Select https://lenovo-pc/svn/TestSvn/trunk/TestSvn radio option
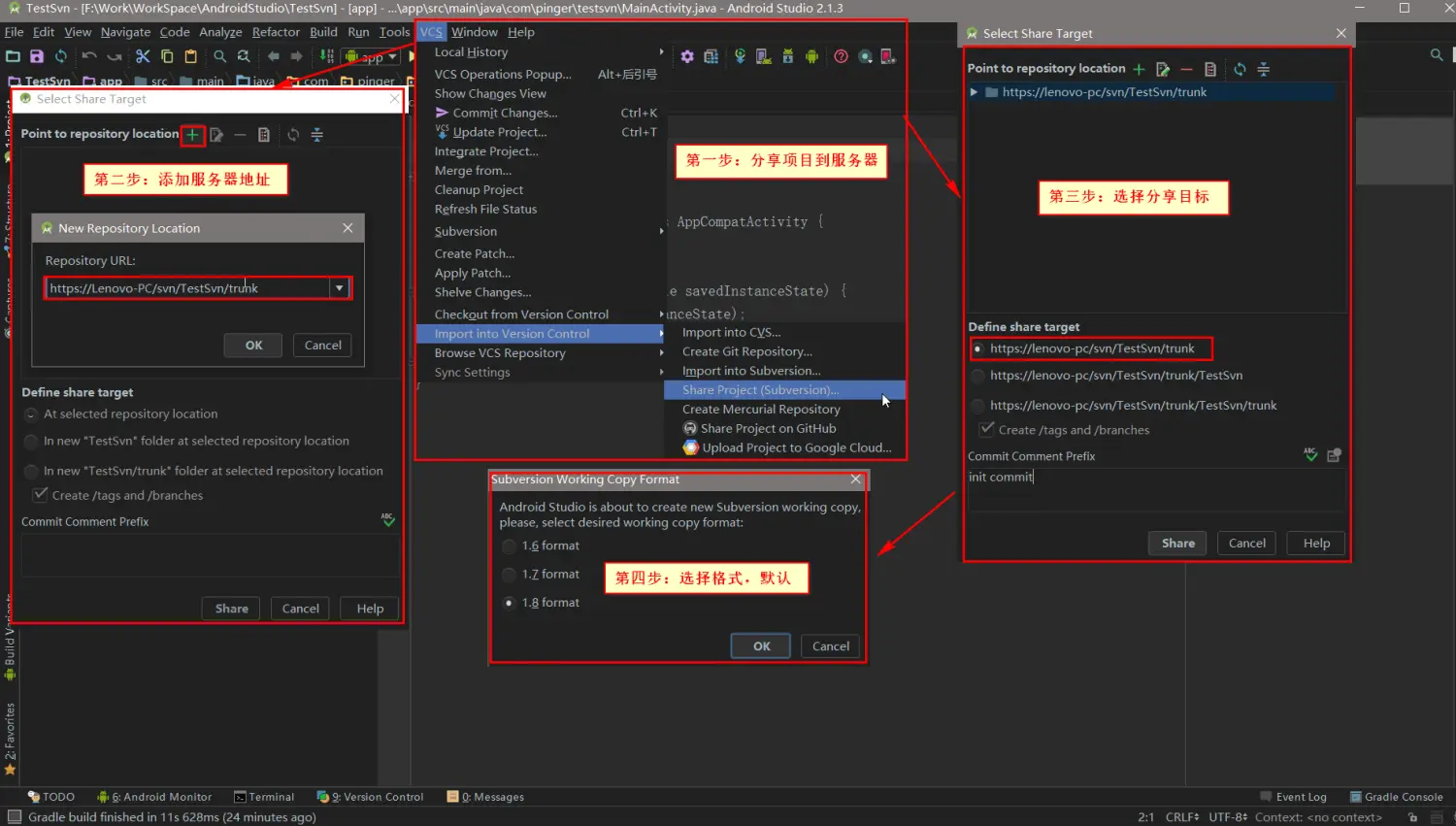 tap(977, 377)
